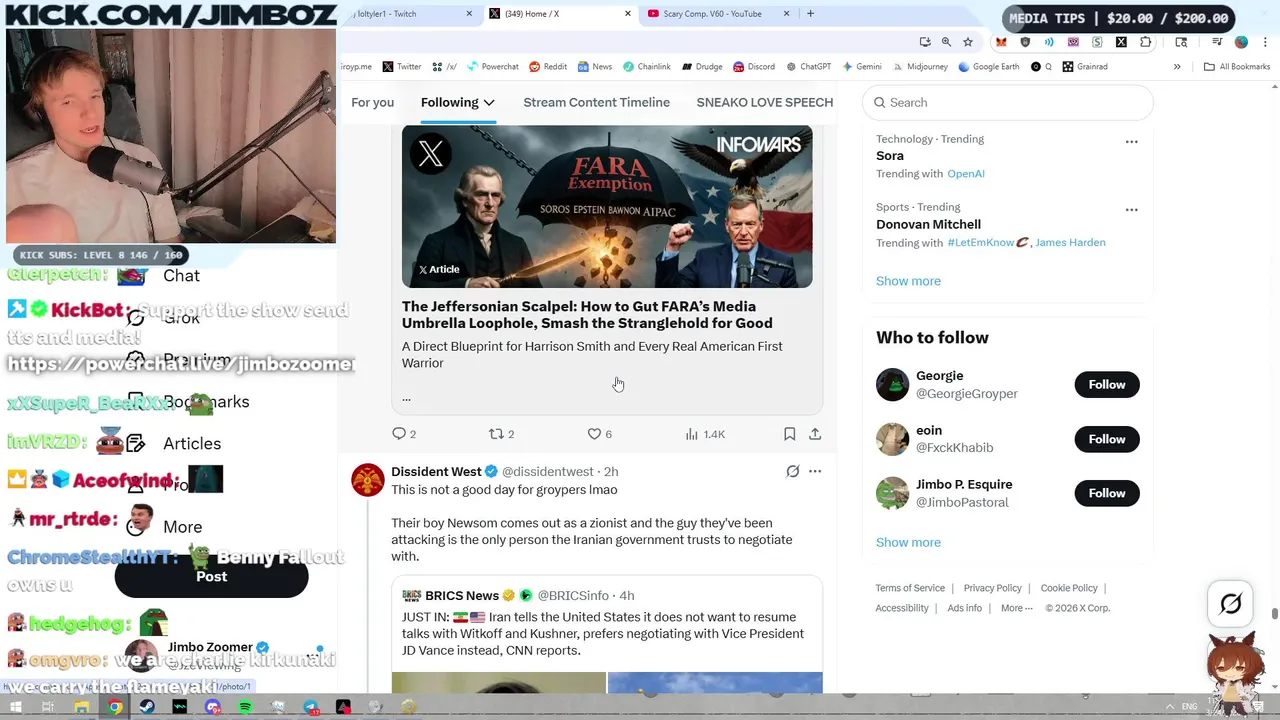Show more Who to follow suggestions

pos(908,542)
